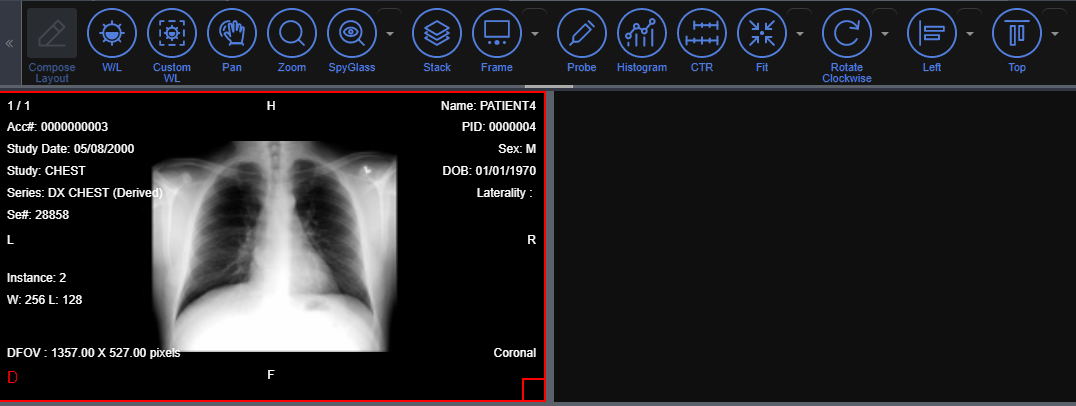1076x406 pixels.
Task: Activate the Custom WL tool
Action: click(x=172, y=33)
